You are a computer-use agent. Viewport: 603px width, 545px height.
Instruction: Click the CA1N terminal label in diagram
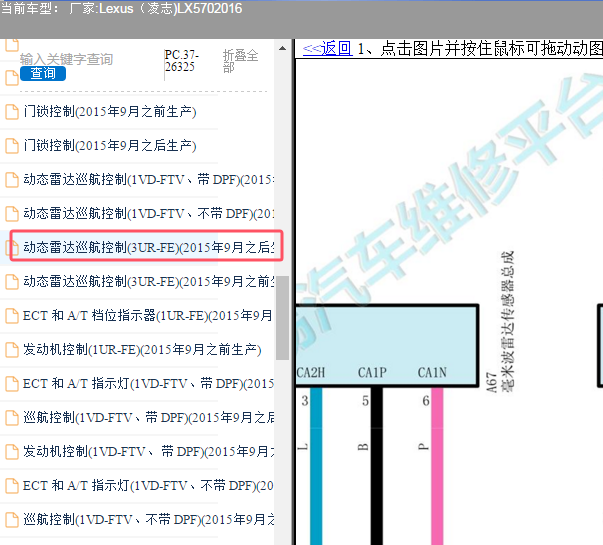point(432,373)
